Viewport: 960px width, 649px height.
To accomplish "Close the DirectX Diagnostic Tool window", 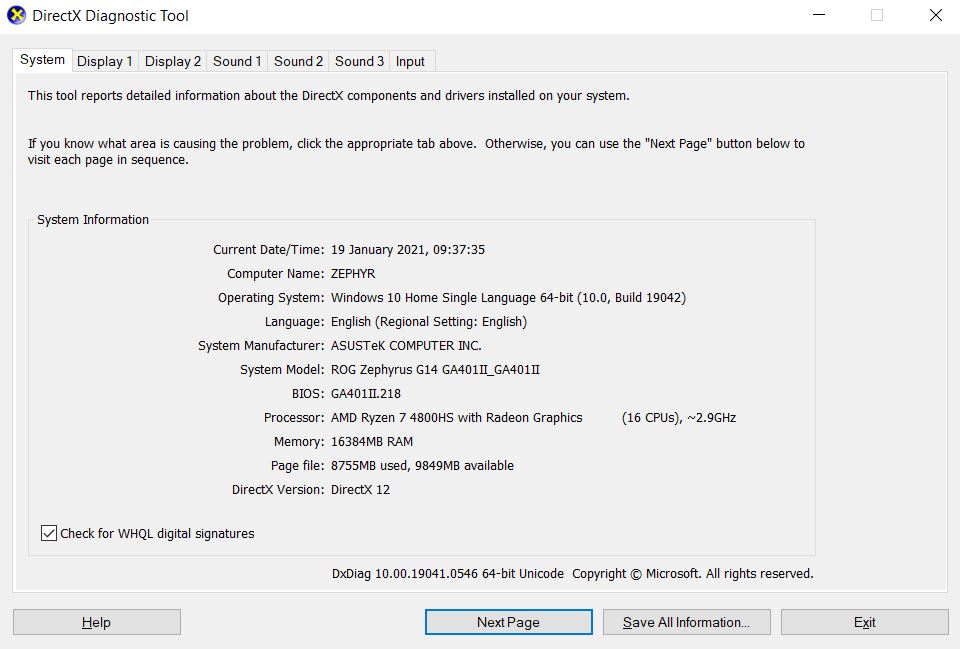I will tap(936, 15).
